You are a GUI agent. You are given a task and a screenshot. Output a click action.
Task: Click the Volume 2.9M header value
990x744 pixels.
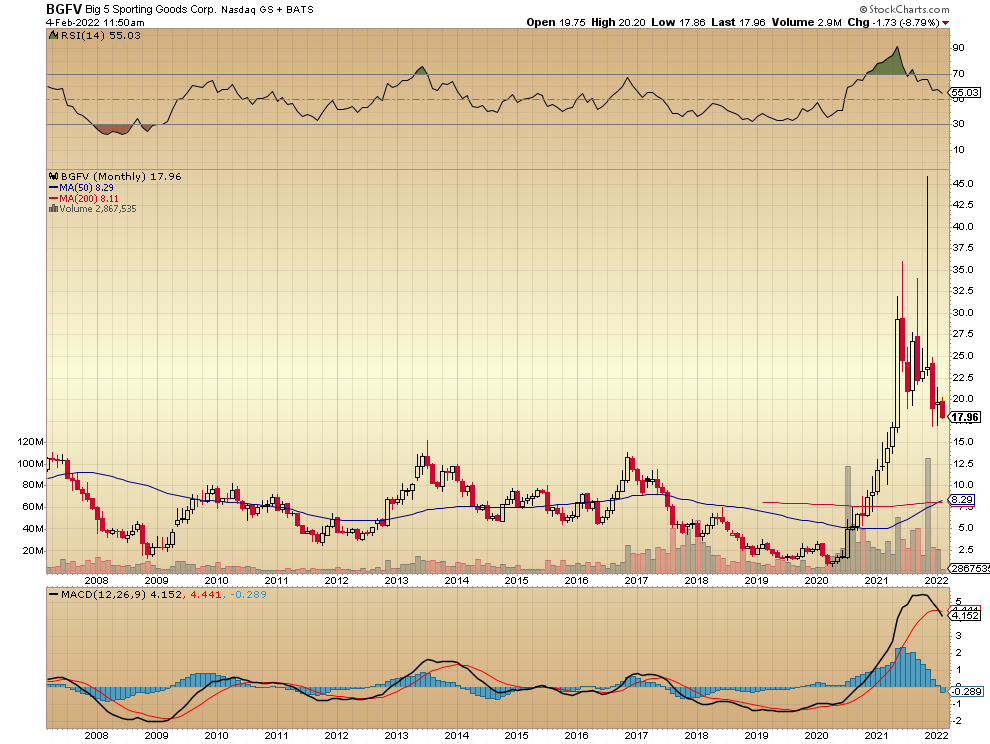806,22
